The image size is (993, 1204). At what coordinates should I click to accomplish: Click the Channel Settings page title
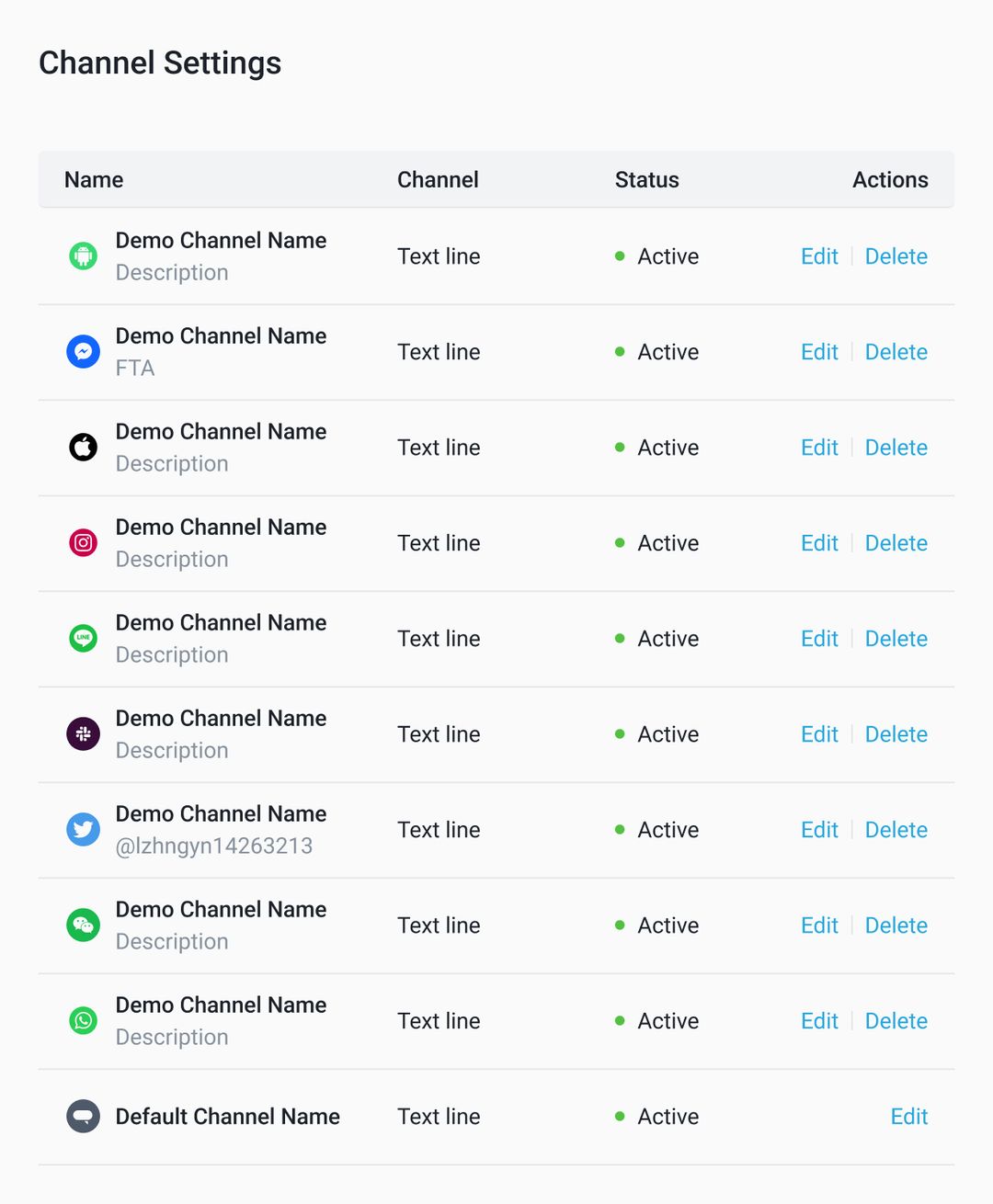click(159, 62)
